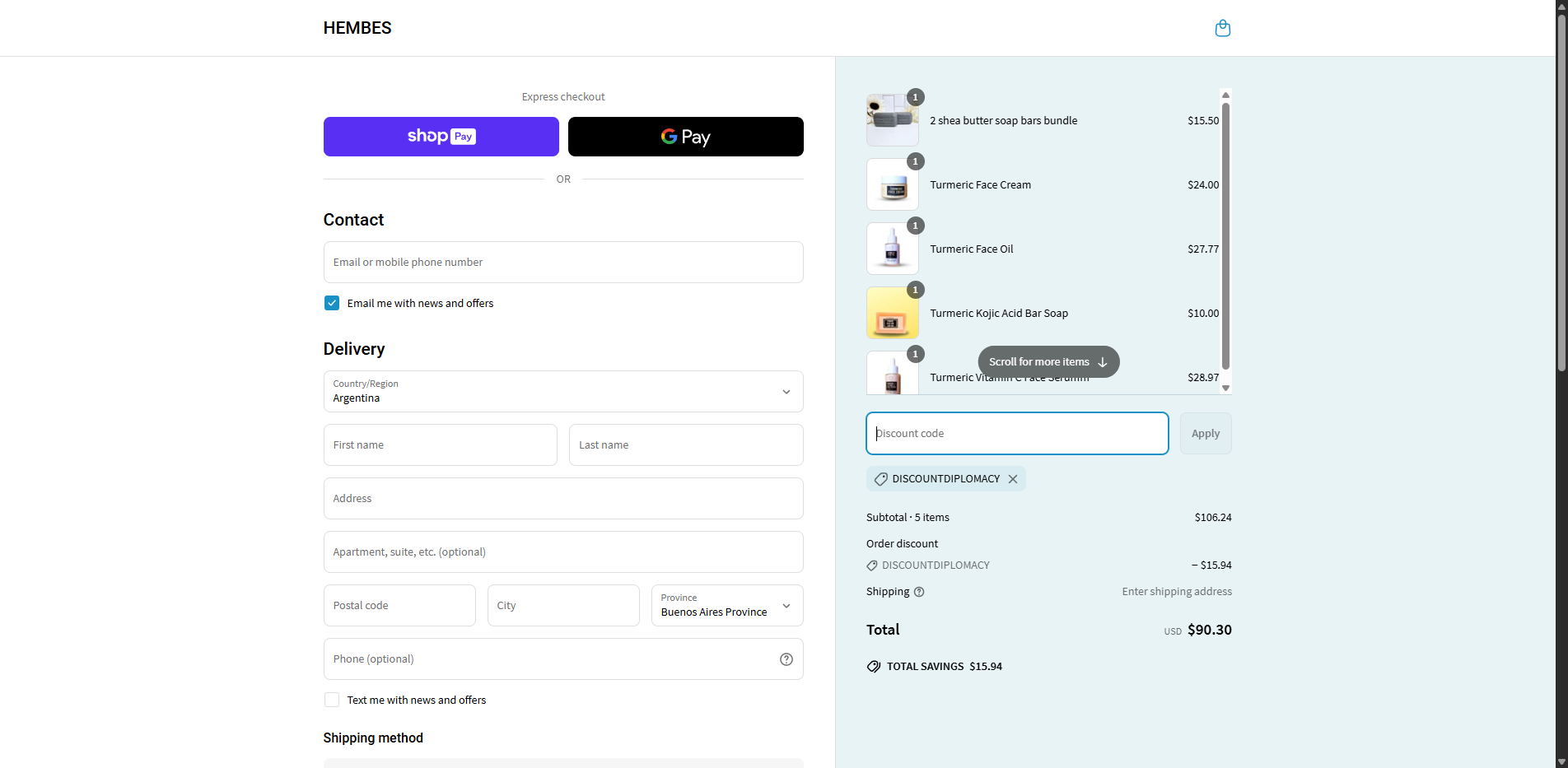Click the Turmeric Kojic Acid Bar Soap thumbnail

point(893,313)
